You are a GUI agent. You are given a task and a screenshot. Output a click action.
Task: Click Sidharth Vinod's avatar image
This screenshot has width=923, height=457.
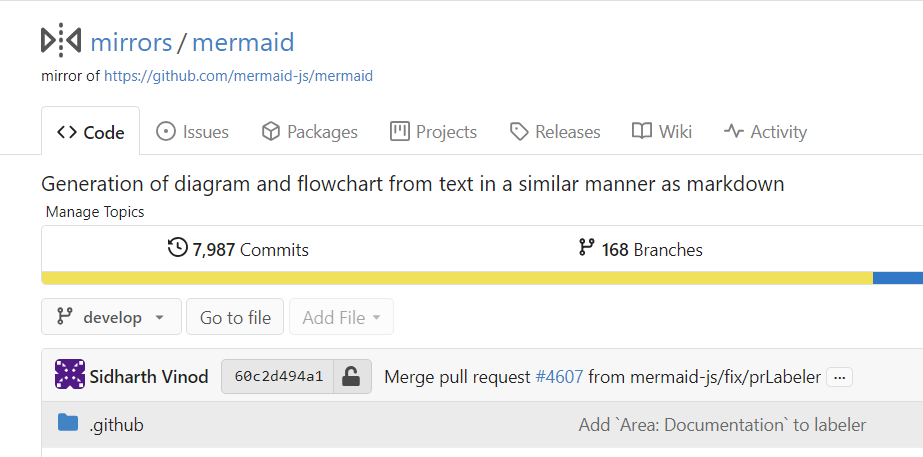tap(70, 375)
